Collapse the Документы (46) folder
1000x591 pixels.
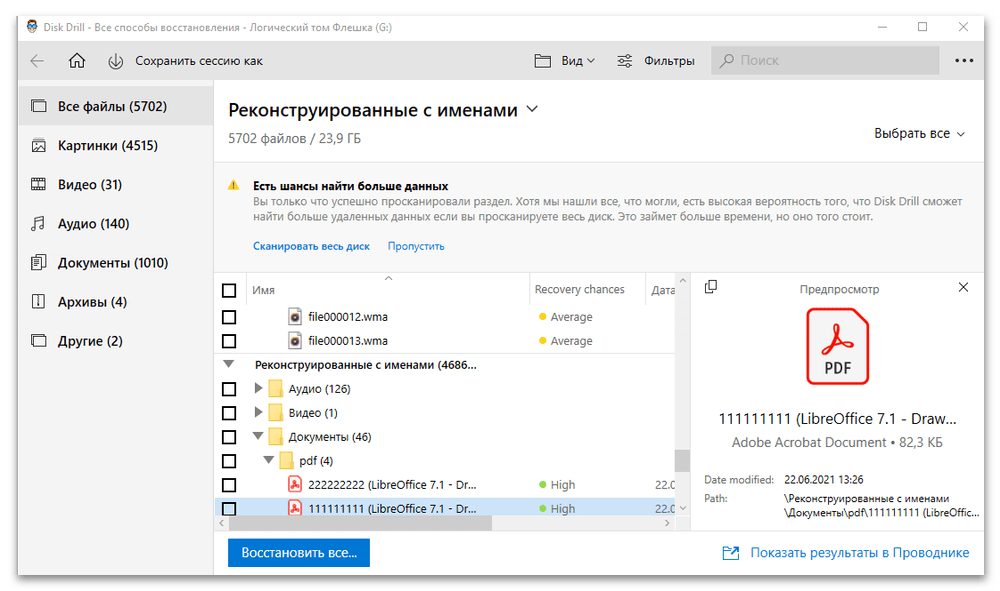point(259,437)
